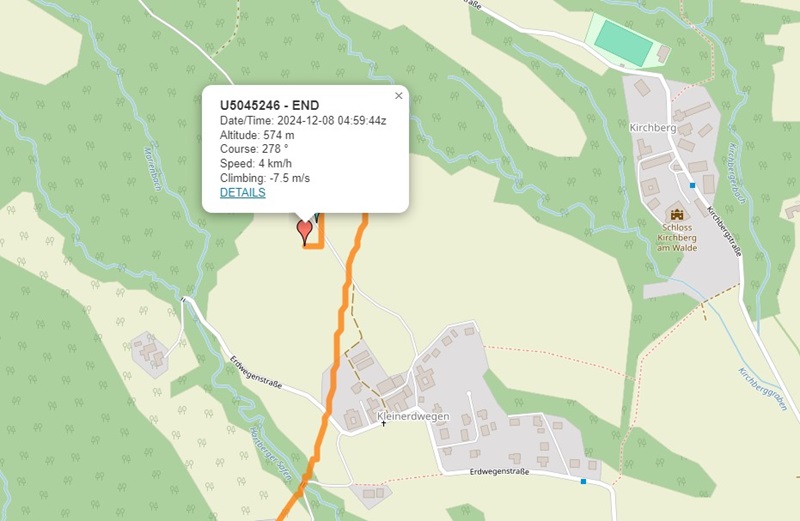Click the Schloss Kirchberg am Walde label
Screen dimensions: 800x521
coord(677,238)
